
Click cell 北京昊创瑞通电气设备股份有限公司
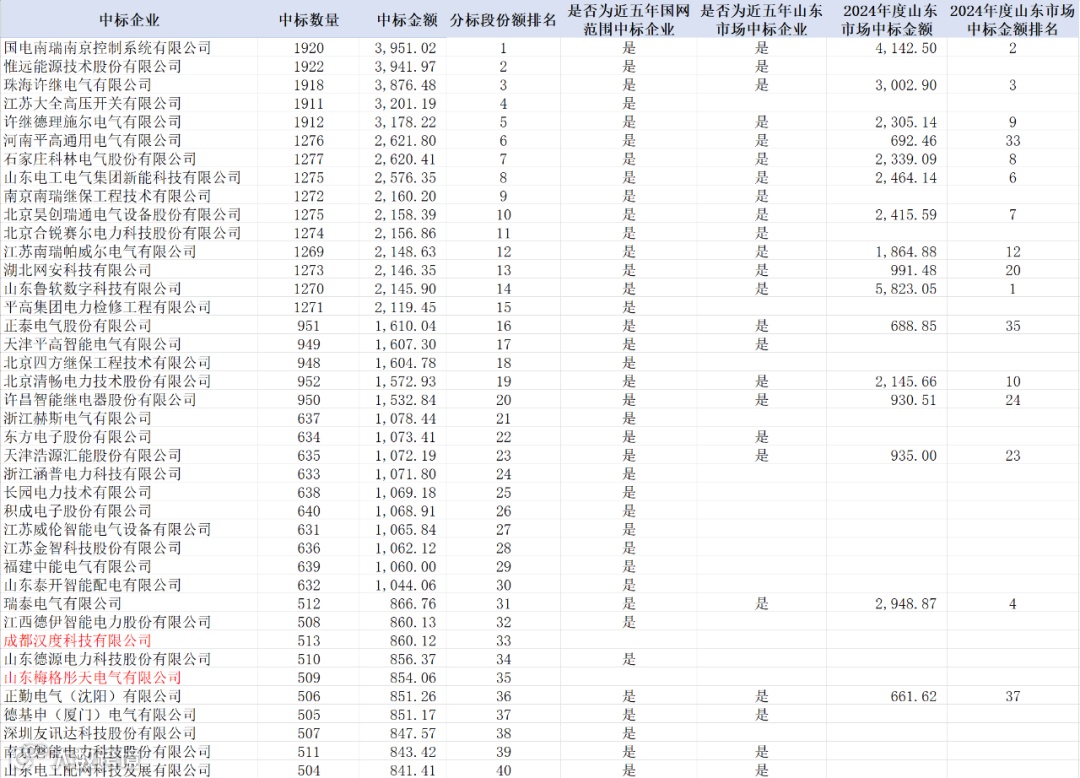[x=123, y=215]
